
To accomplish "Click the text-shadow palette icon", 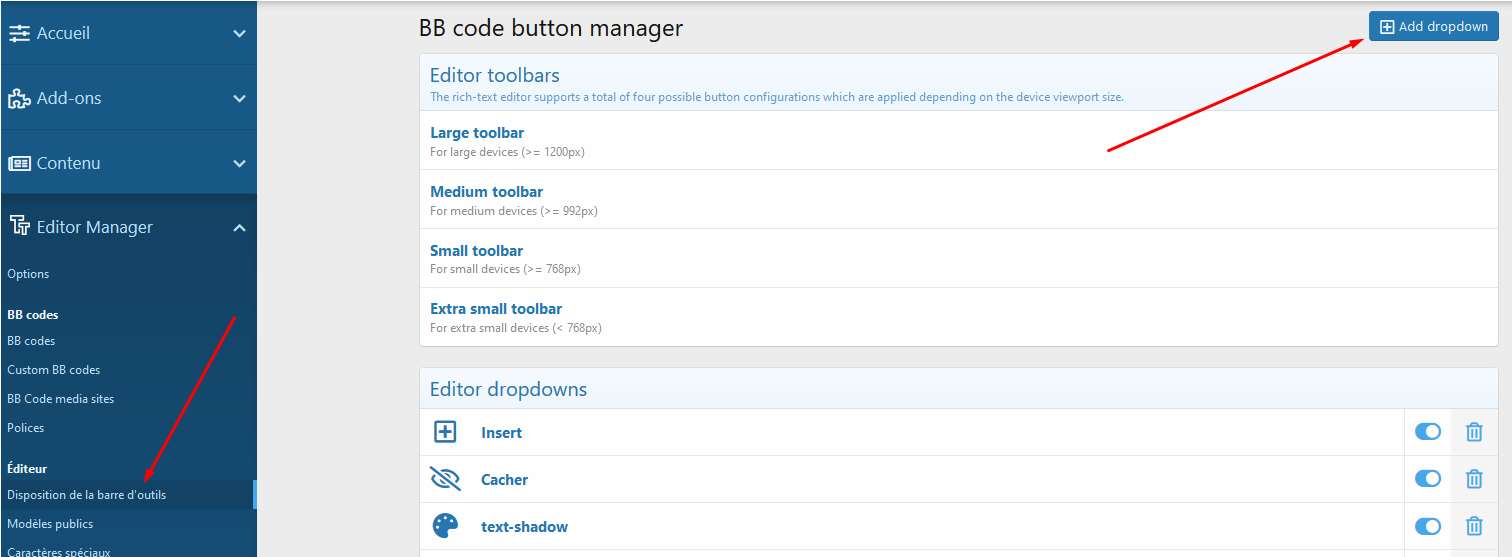I will (x=445, y=526).
